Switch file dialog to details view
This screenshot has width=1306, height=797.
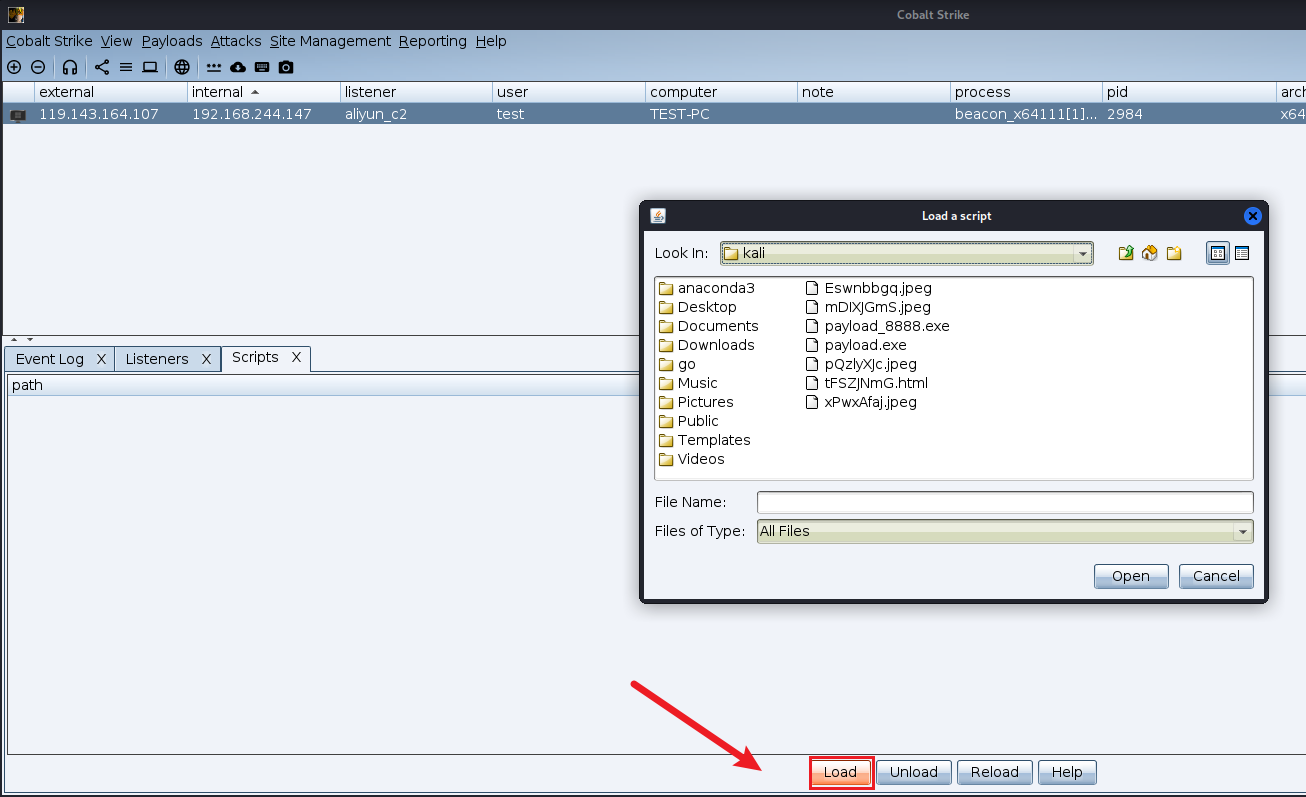1242,253
